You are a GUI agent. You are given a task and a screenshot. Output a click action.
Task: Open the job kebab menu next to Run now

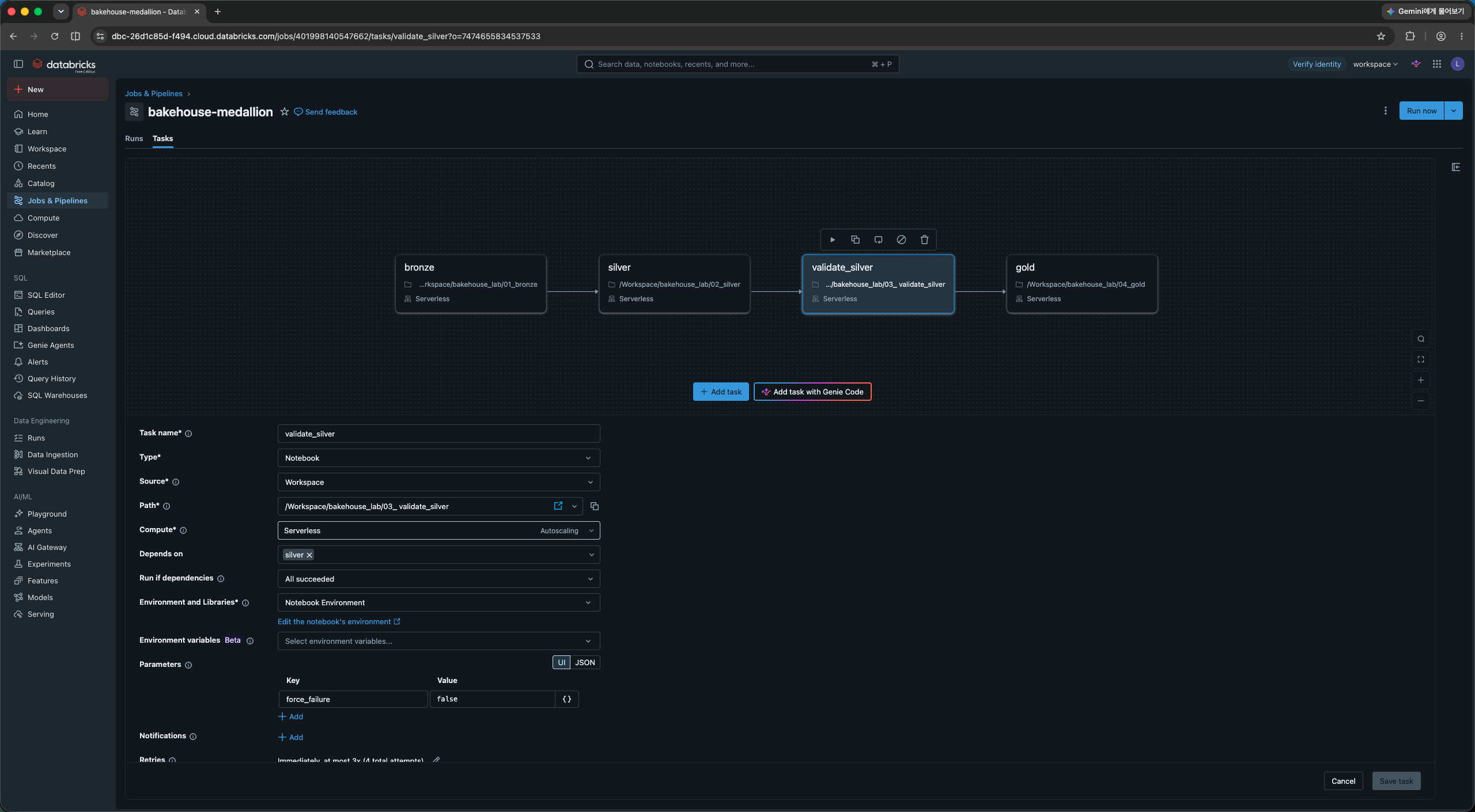pos(1385,111)
